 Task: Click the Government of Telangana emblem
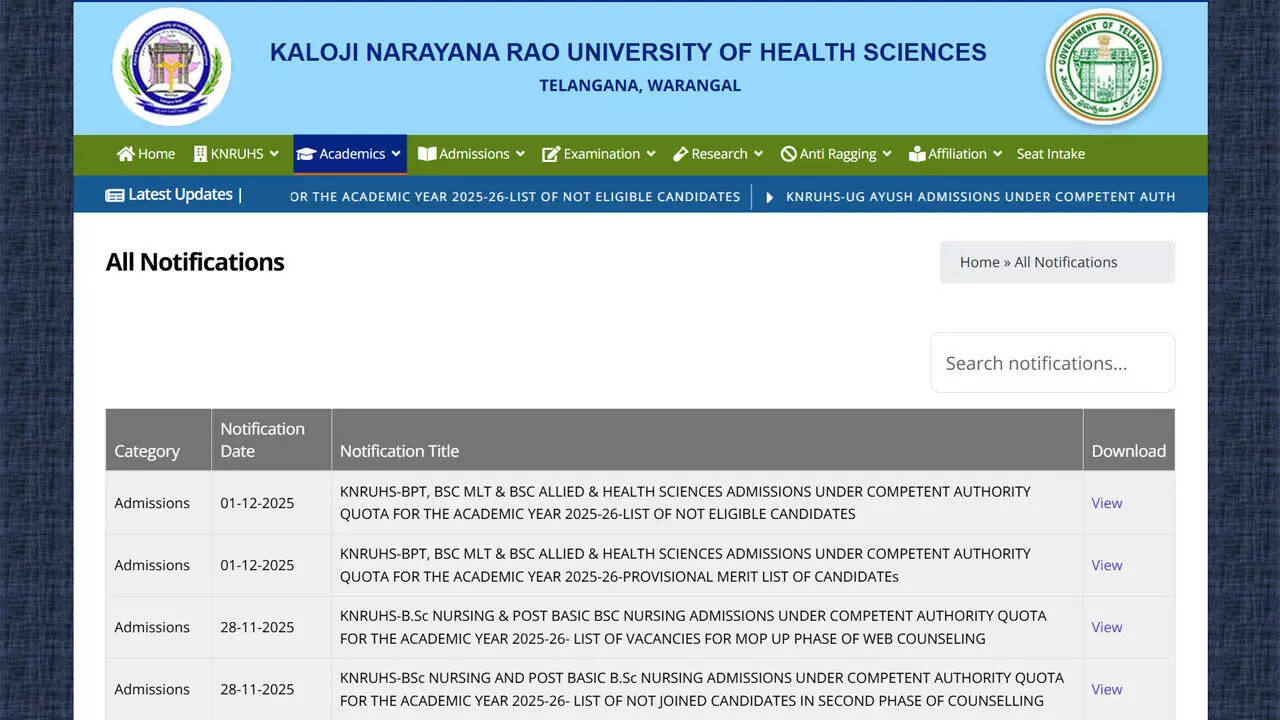[1103, 67]
